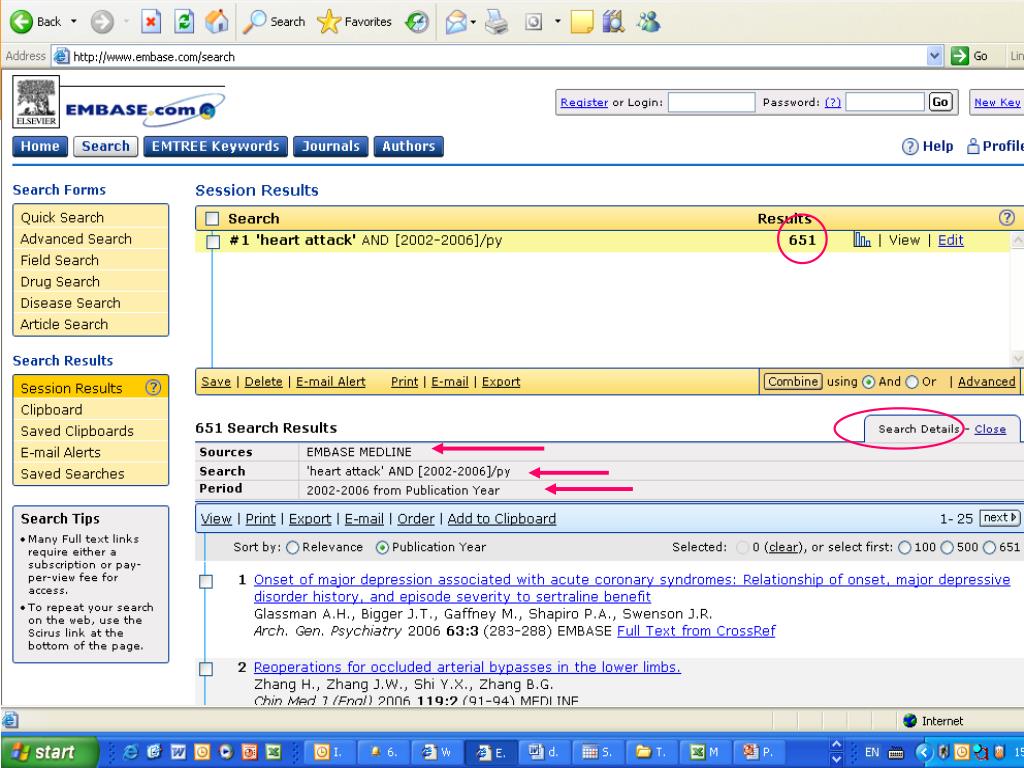Click the Start button
1024x768 pixels.
[49, 752]
